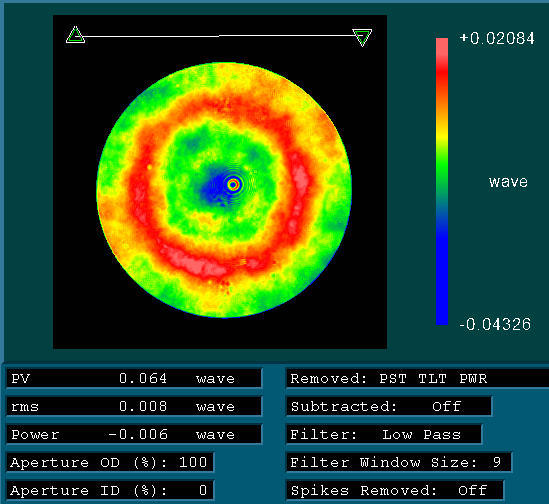Click the wave unit label beside scale
This screenshot has width=549, height=504.
(x=508, y=182)
